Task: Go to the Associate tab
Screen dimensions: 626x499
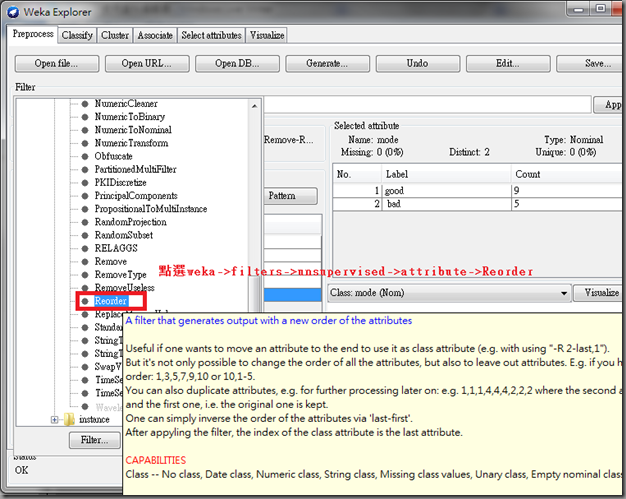Action: tap(155, 35)
